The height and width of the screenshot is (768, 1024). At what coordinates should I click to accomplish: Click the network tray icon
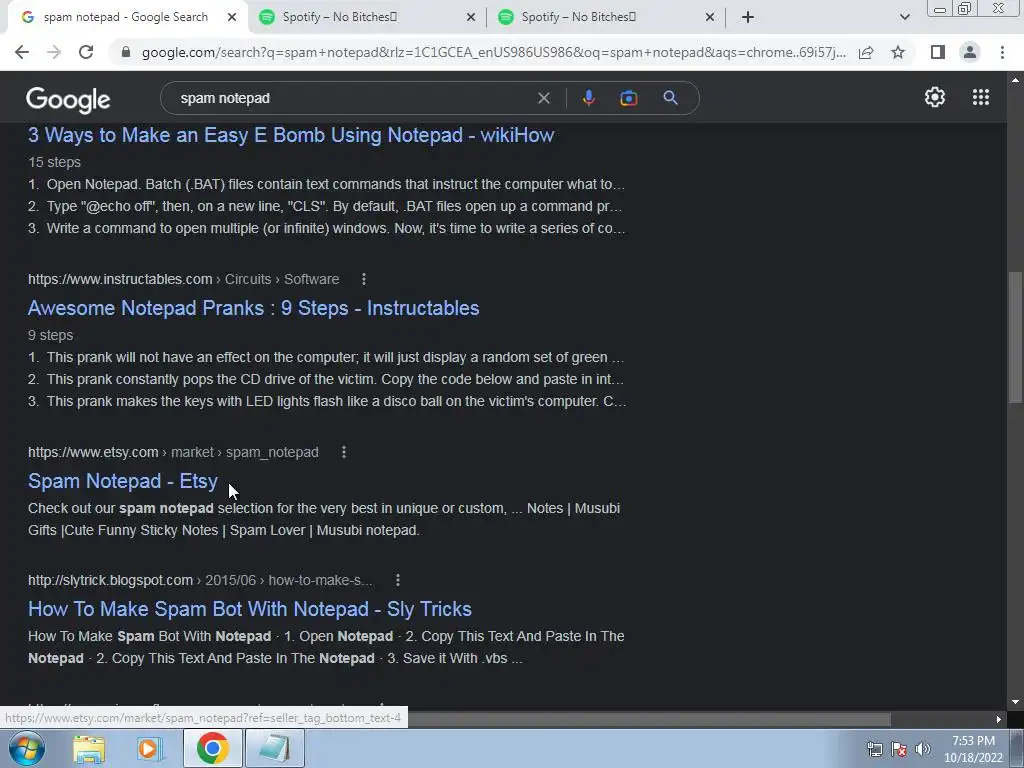click(x=874, y=748)
